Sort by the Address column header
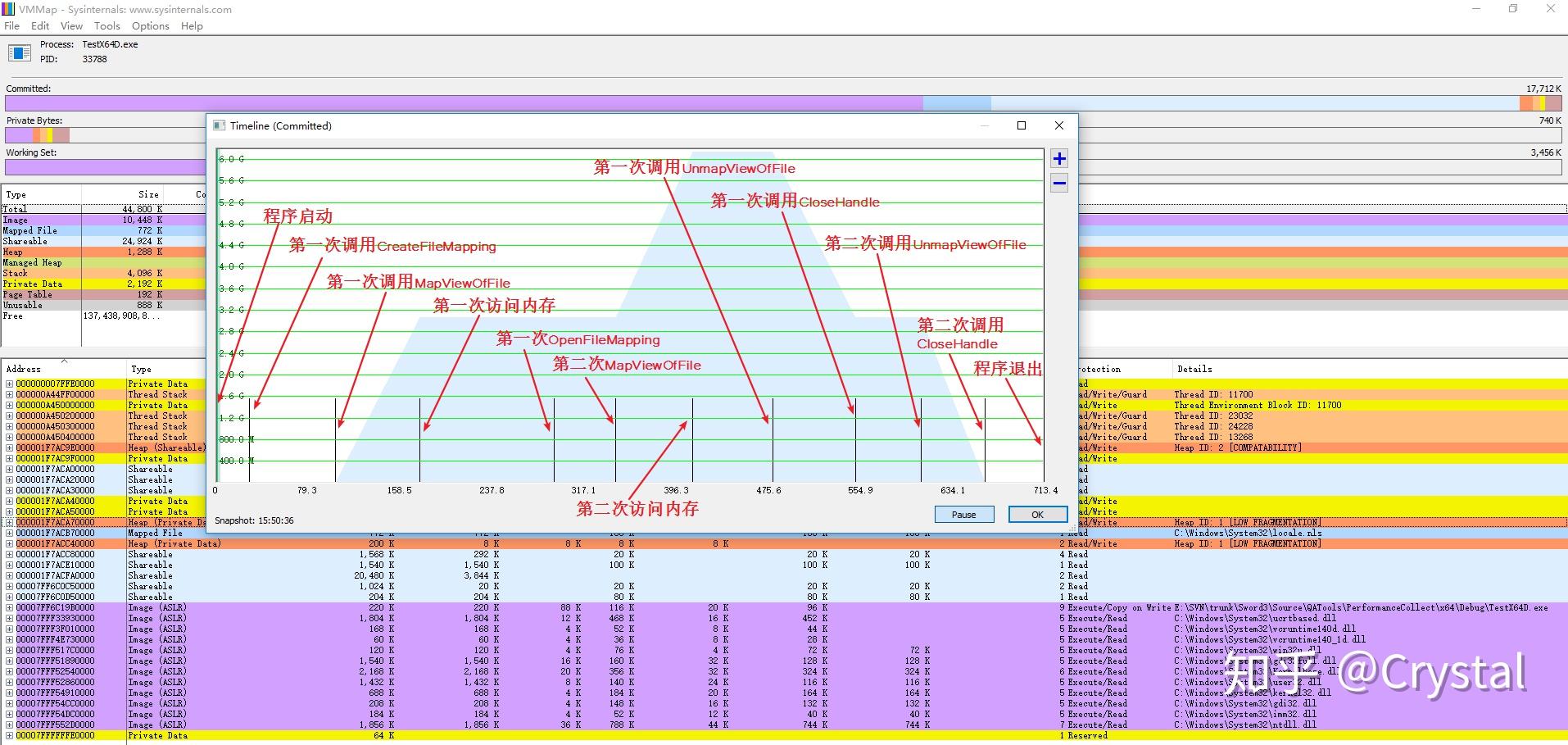The width and height of the screenshot is (1568, 745). (25, 370)
